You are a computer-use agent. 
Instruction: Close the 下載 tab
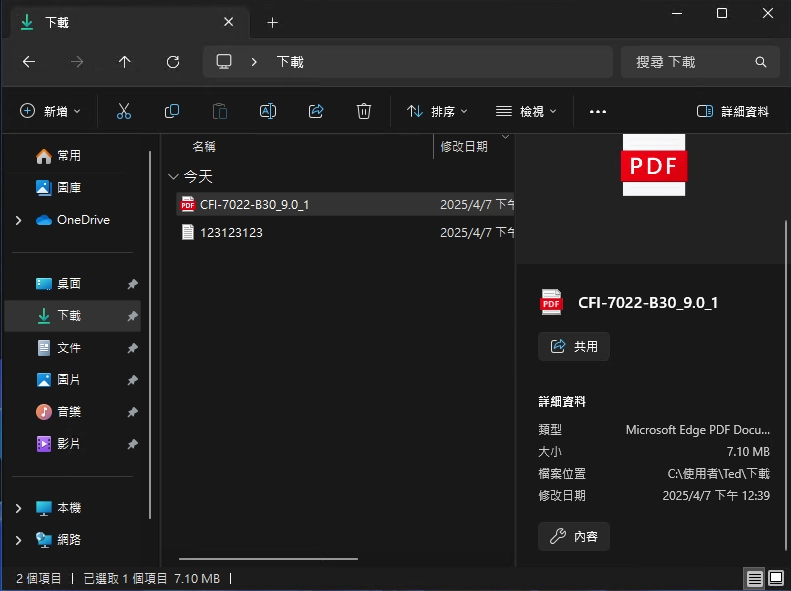pyautogui.click(x=229, y=22)
